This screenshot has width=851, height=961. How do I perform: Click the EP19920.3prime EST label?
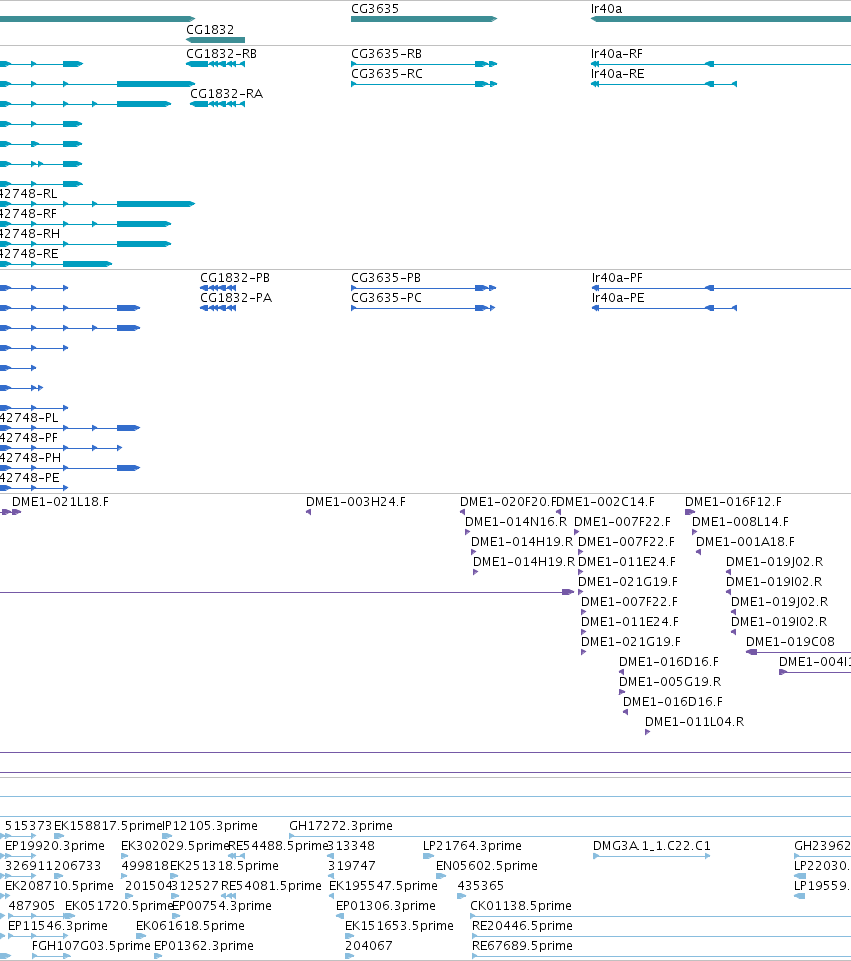click(x=55, y=846)
